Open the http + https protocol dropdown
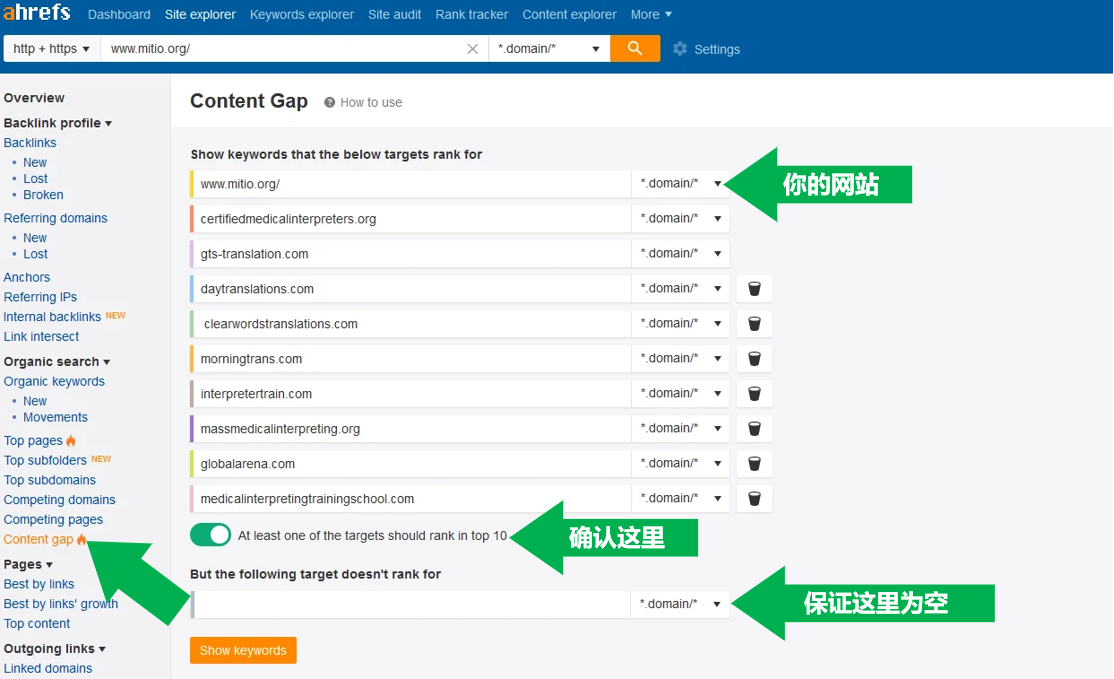The width and height of the screenshot is (1114, 679). point(51,48)
